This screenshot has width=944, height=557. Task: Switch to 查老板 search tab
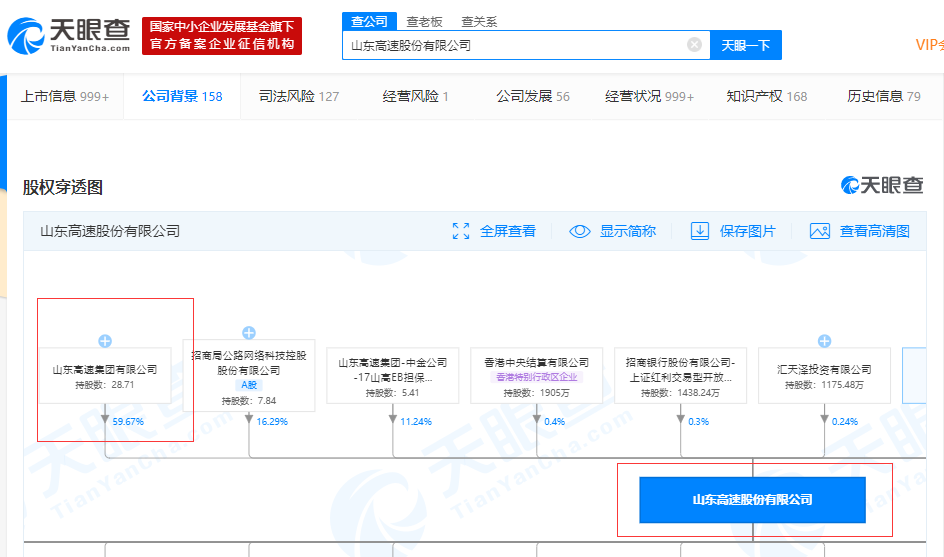424,21
